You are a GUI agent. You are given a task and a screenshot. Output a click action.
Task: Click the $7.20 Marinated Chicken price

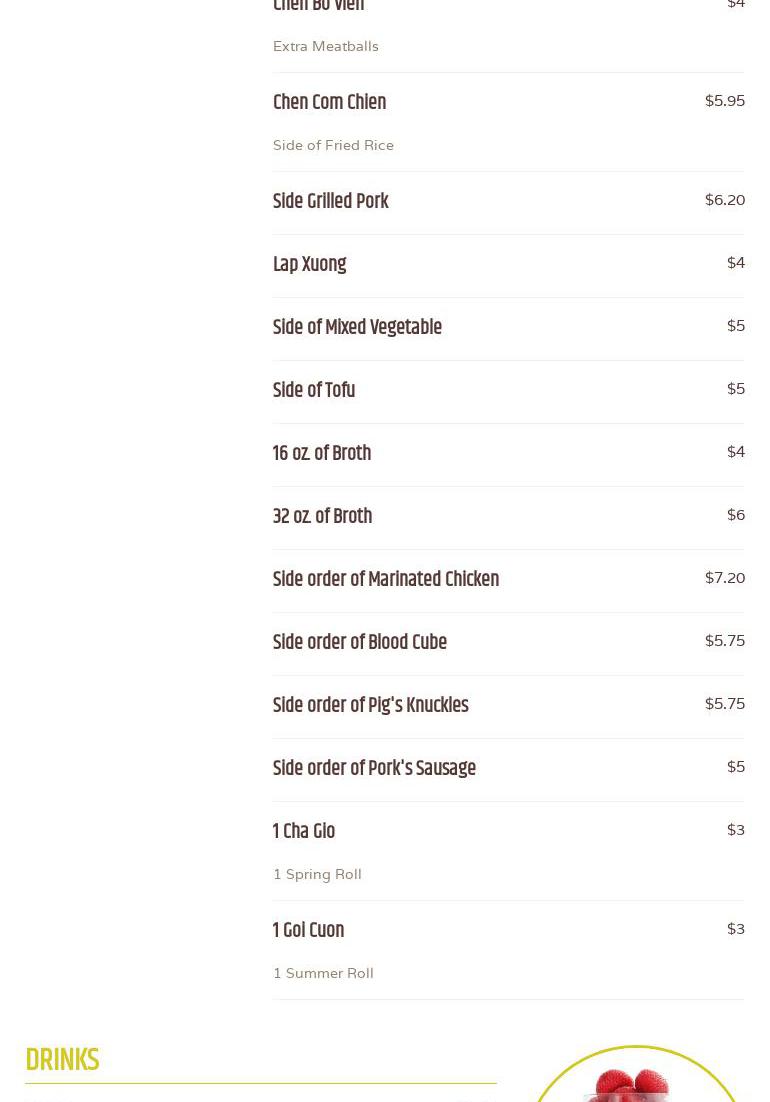coord(724,578)
